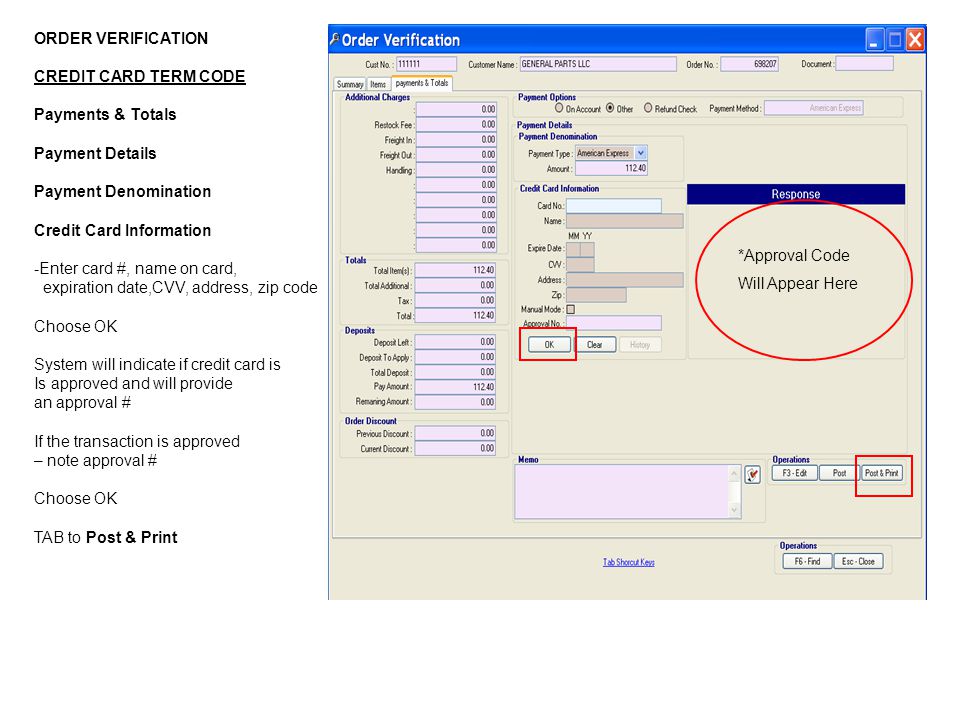This screenshot has height=720, width=960.
Task: Click the Additional Charges heading
Action: [377, 97]
